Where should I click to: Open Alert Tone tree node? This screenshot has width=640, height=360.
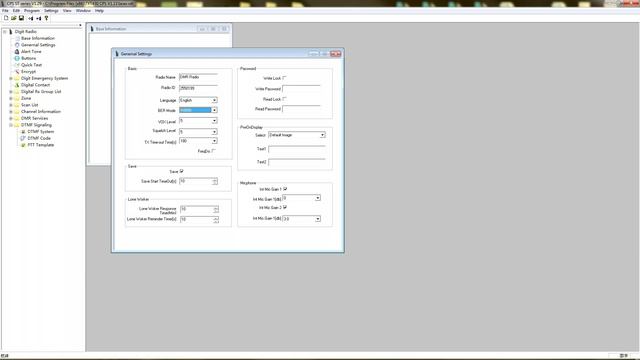coord(31,51)
